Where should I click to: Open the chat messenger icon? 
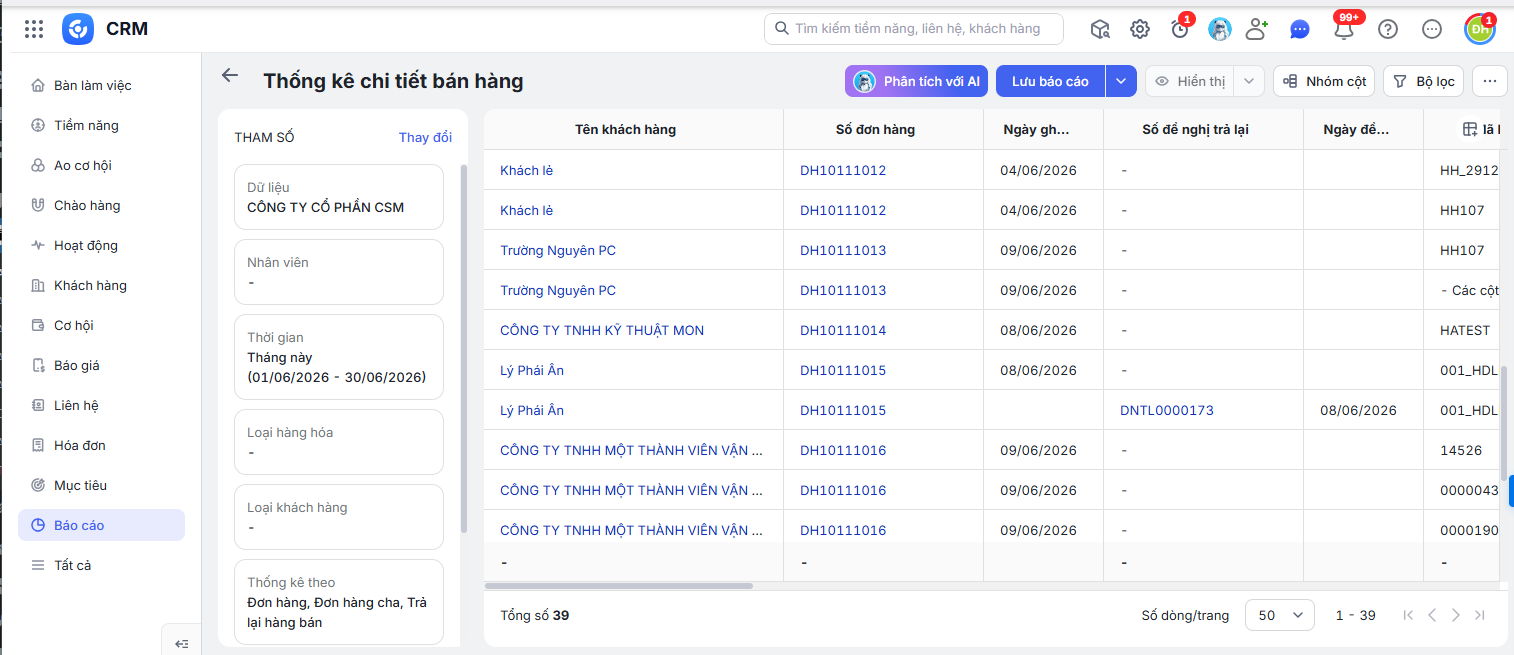click(1300, 29)
